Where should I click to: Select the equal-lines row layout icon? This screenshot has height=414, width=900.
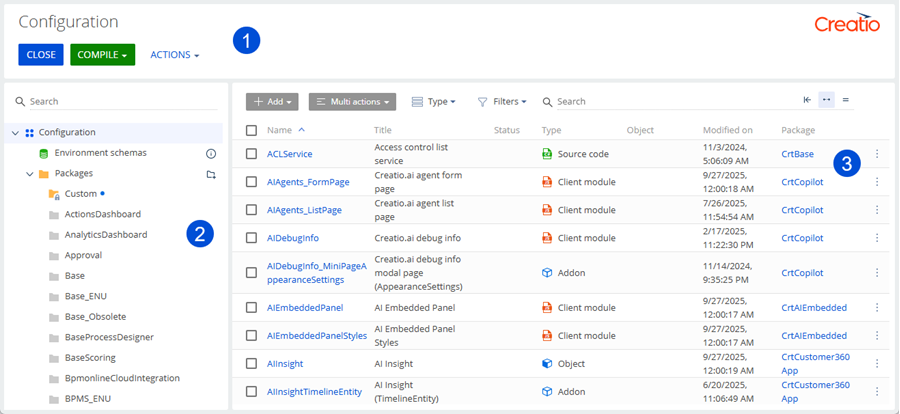(846, 100)
